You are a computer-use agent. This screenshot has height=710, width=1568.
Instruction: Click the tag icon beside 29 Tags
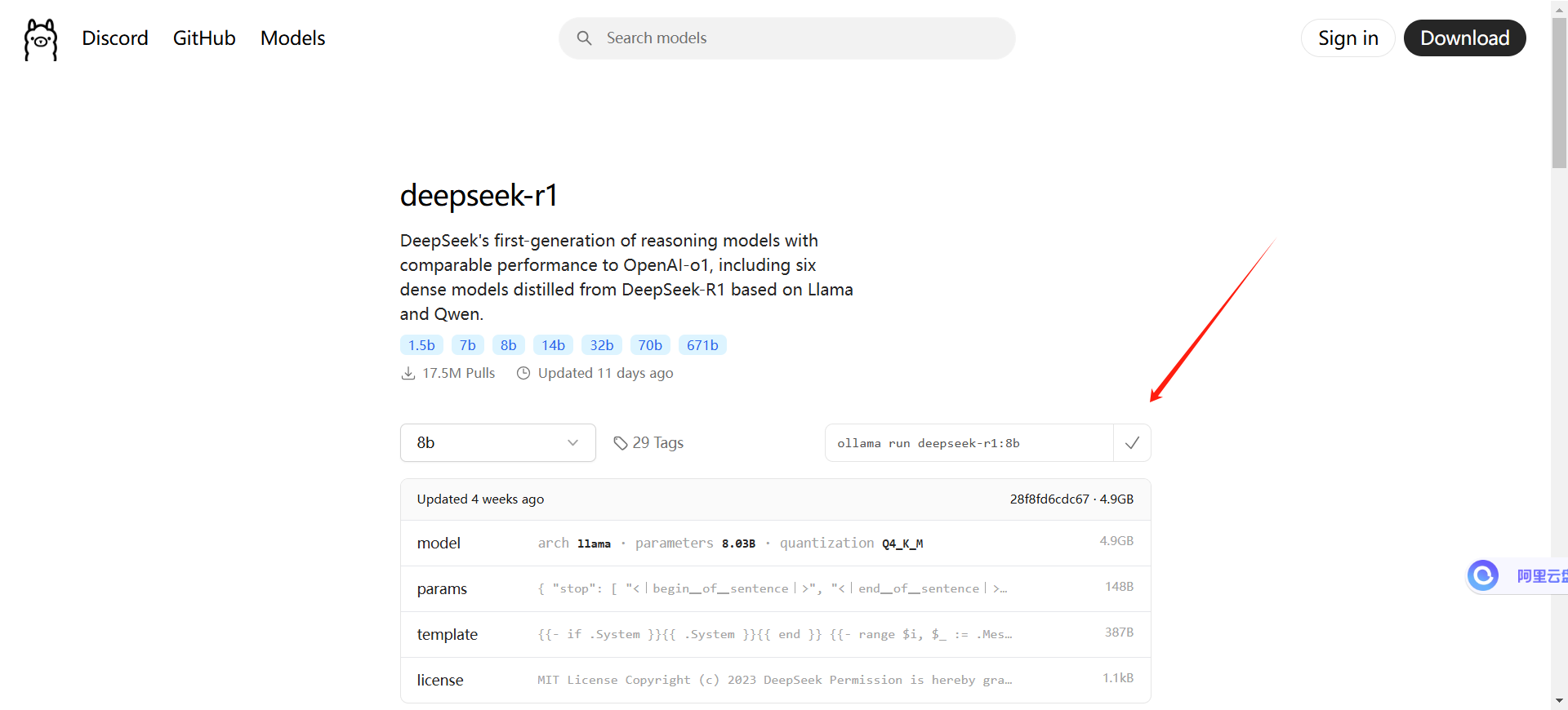point(621,443)
